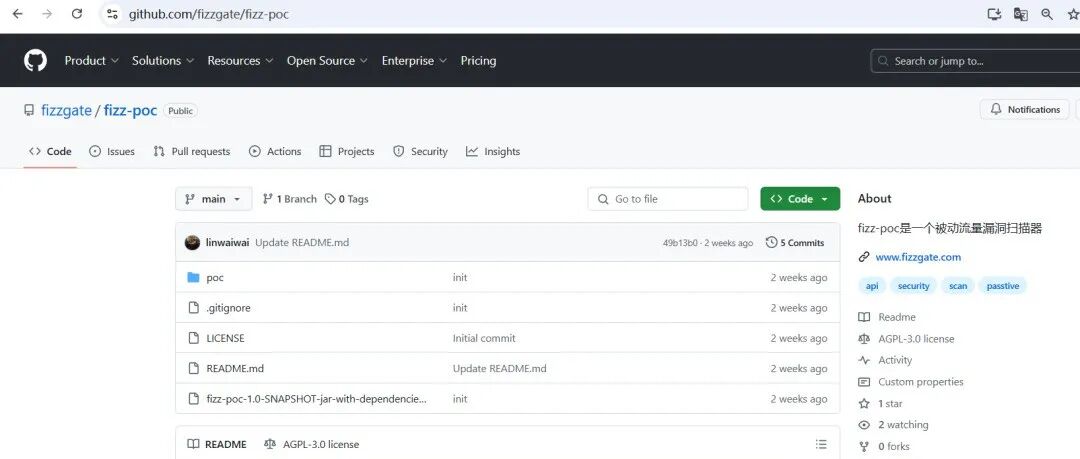
Task: Click the tag icon beside 0 Tags
Action: click(x=331, y=199)
